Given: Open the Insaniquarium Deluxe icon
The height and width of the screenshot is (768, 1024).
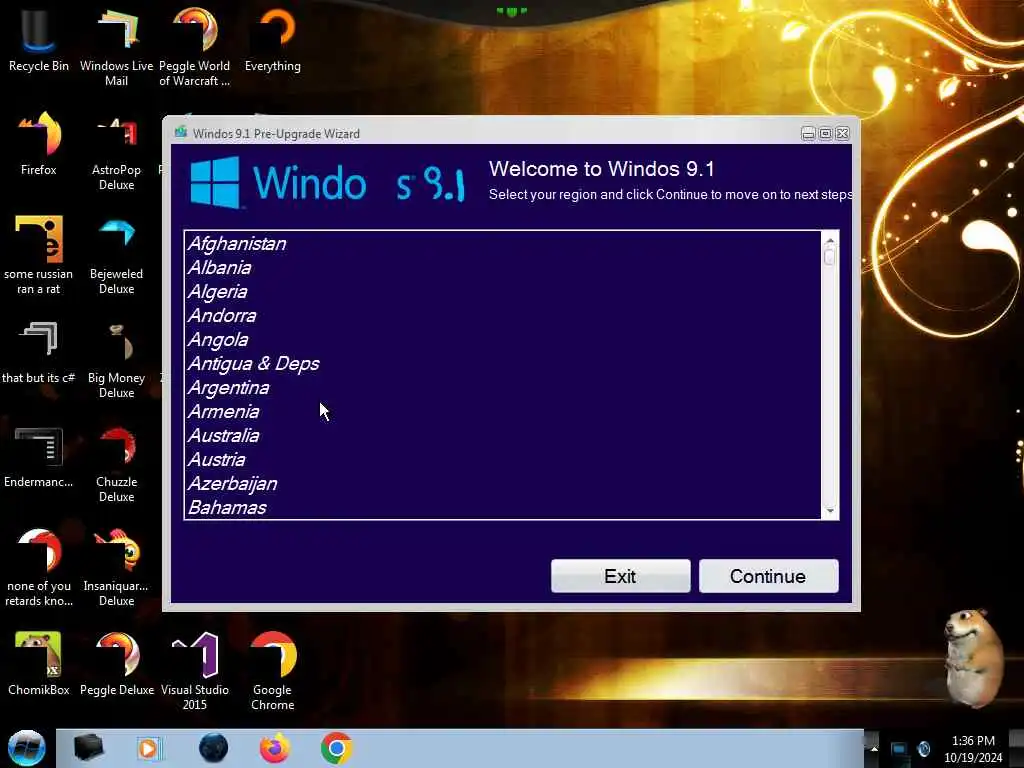Looking at the screenshot, I should coord(116,567).
